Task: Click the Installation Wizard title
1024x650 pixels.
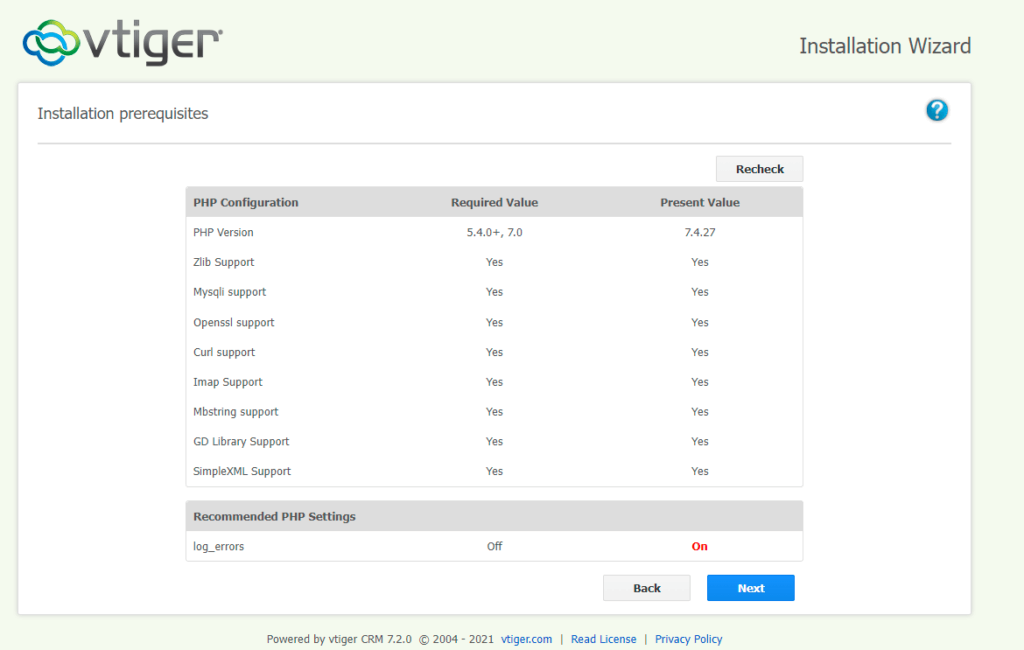Action: click(x=885, y=46)
